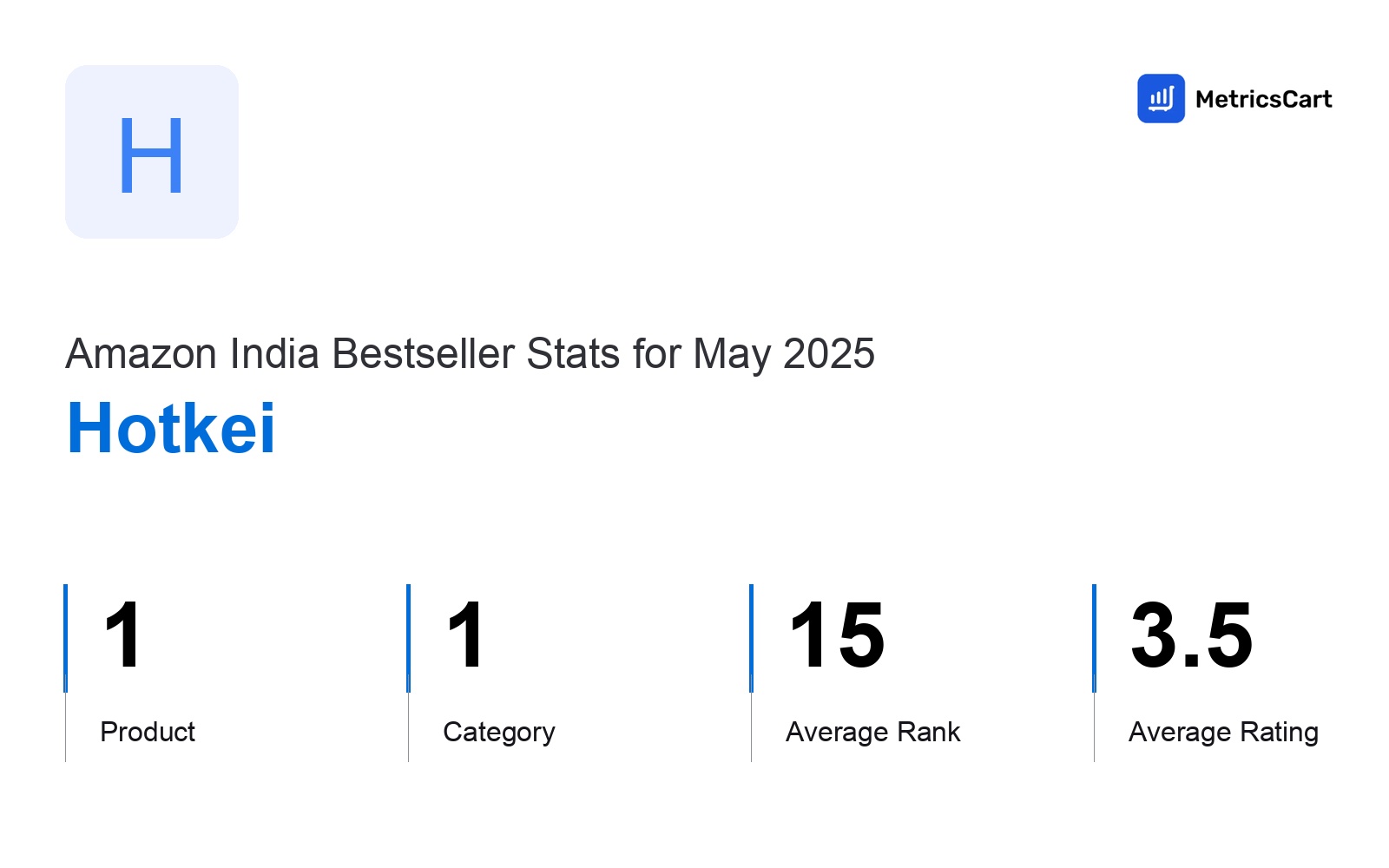The image size is (1389, 868).
Task: Click the Category count number 1
Action: [465, 635]
